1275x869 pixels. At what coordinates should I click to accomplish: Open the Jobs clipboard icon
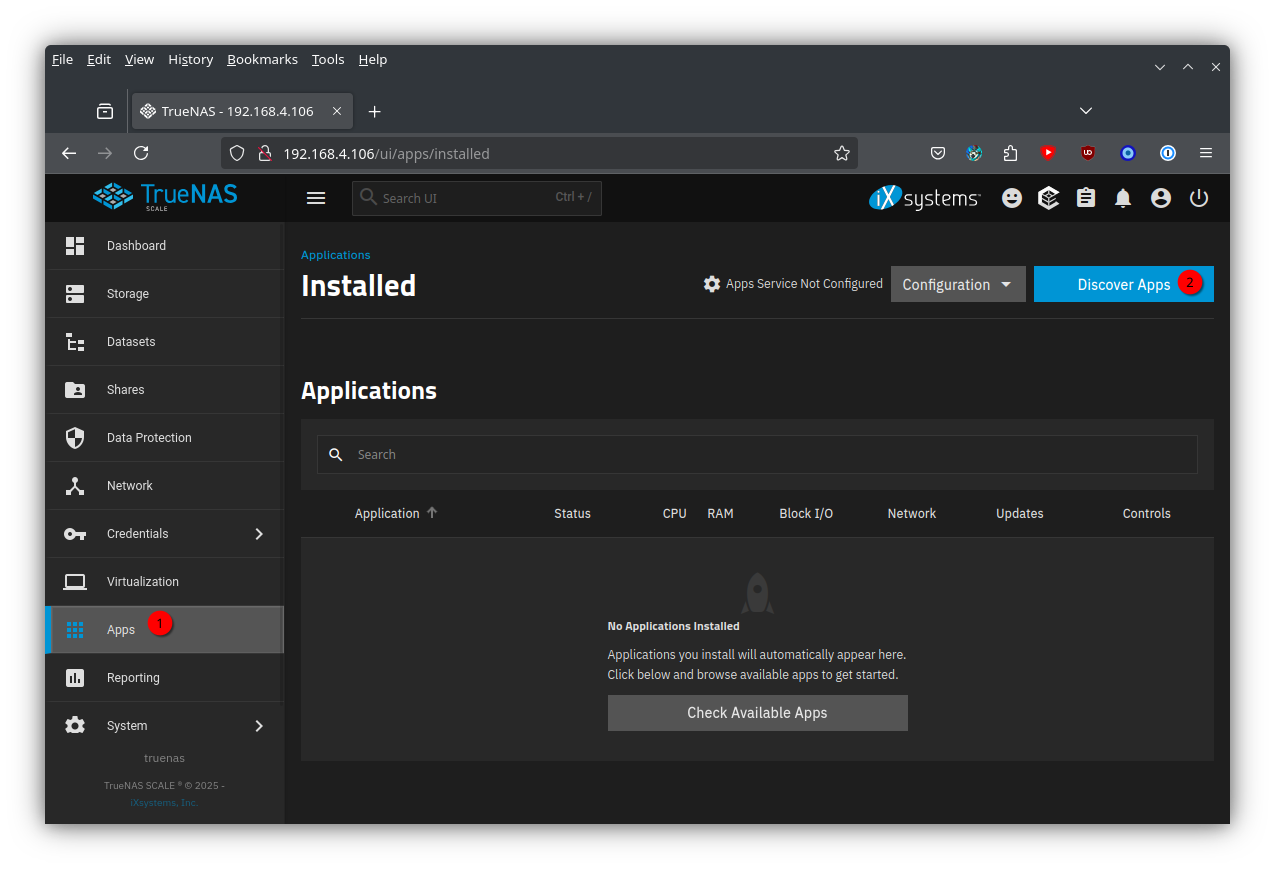point(1086,198)
